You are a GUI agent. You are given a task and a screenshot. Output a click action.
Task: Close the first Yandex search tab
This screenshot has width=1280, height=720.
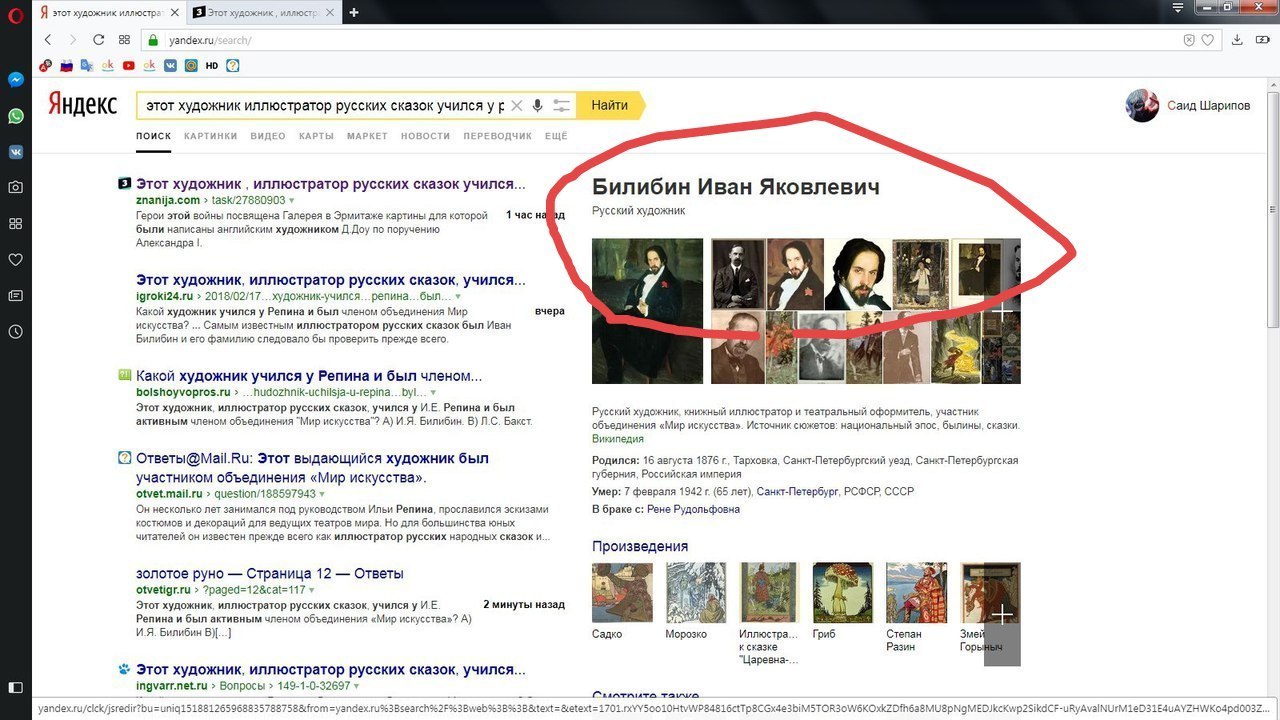coord(176,12)
